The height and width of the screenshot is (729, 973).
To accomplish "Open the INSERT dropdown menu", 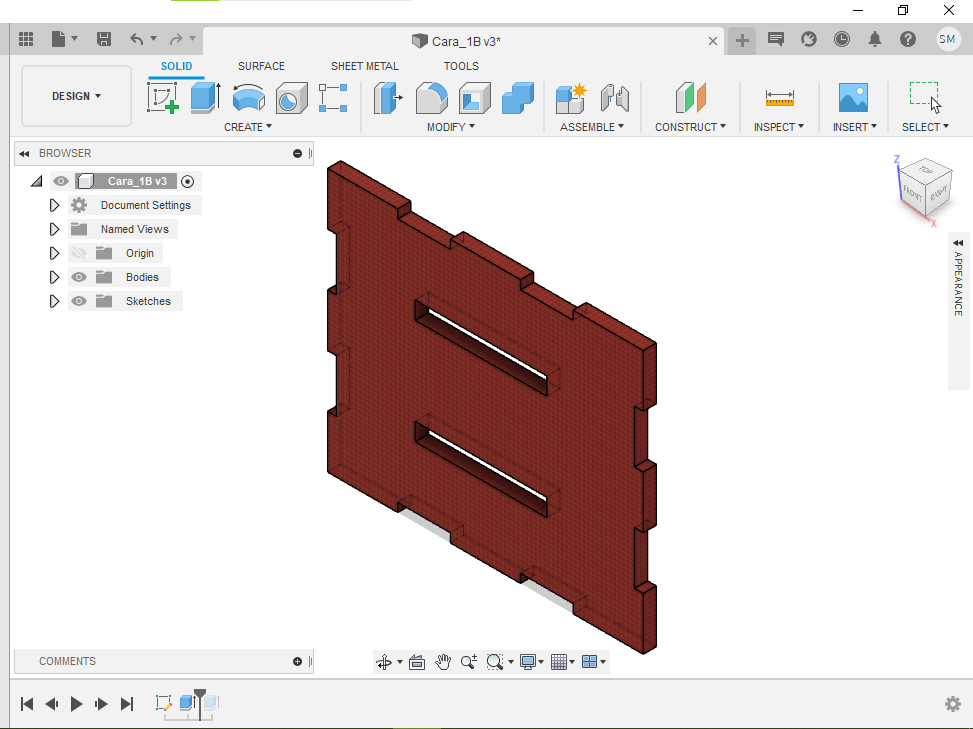I will coord(854,127).
